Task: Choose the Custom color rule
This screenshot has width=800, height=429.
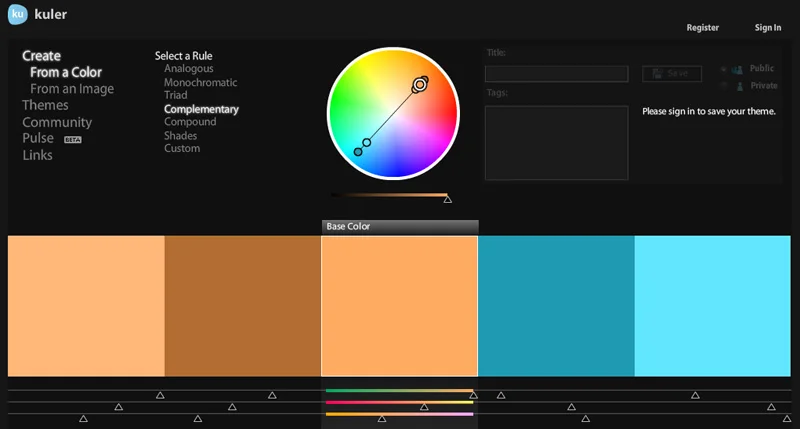Action: 182,148
